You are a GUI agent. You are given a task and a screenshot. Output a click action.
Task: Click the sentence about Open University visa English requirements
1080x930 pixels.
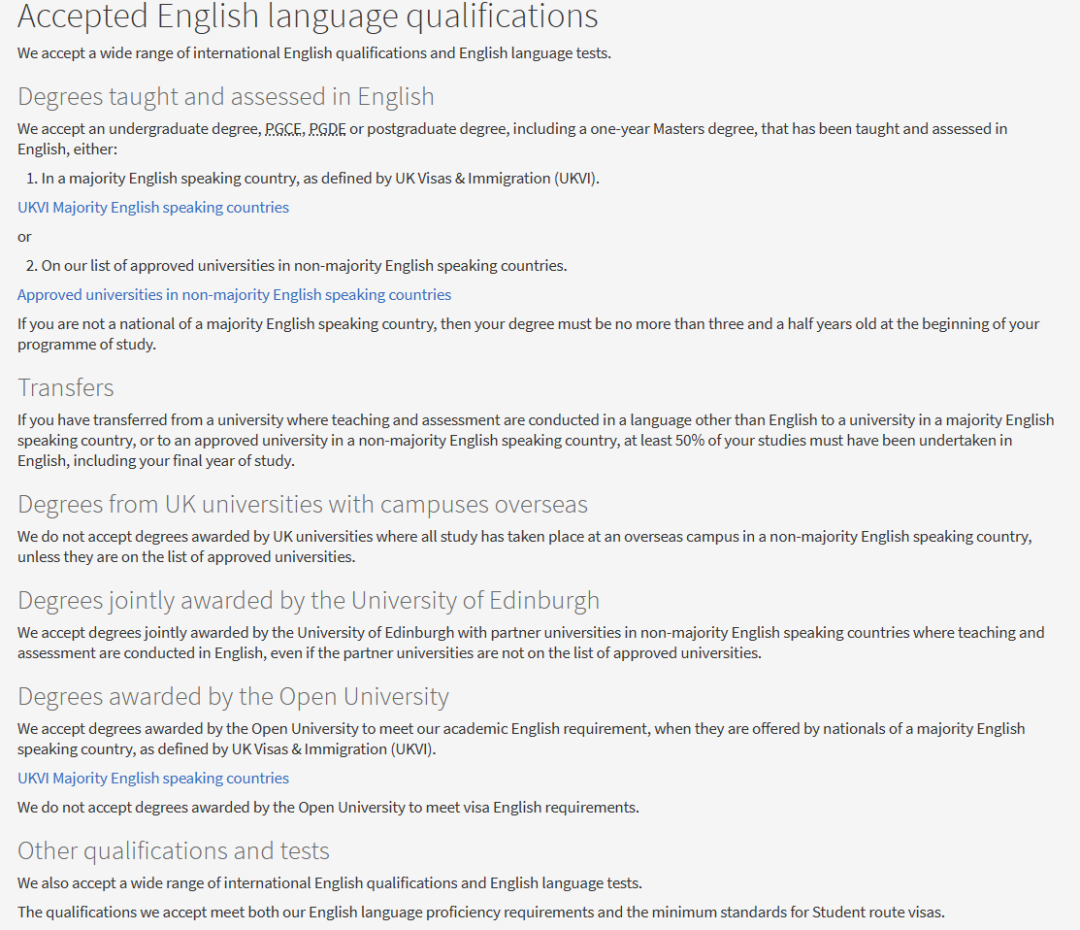[x=328, y=807]
